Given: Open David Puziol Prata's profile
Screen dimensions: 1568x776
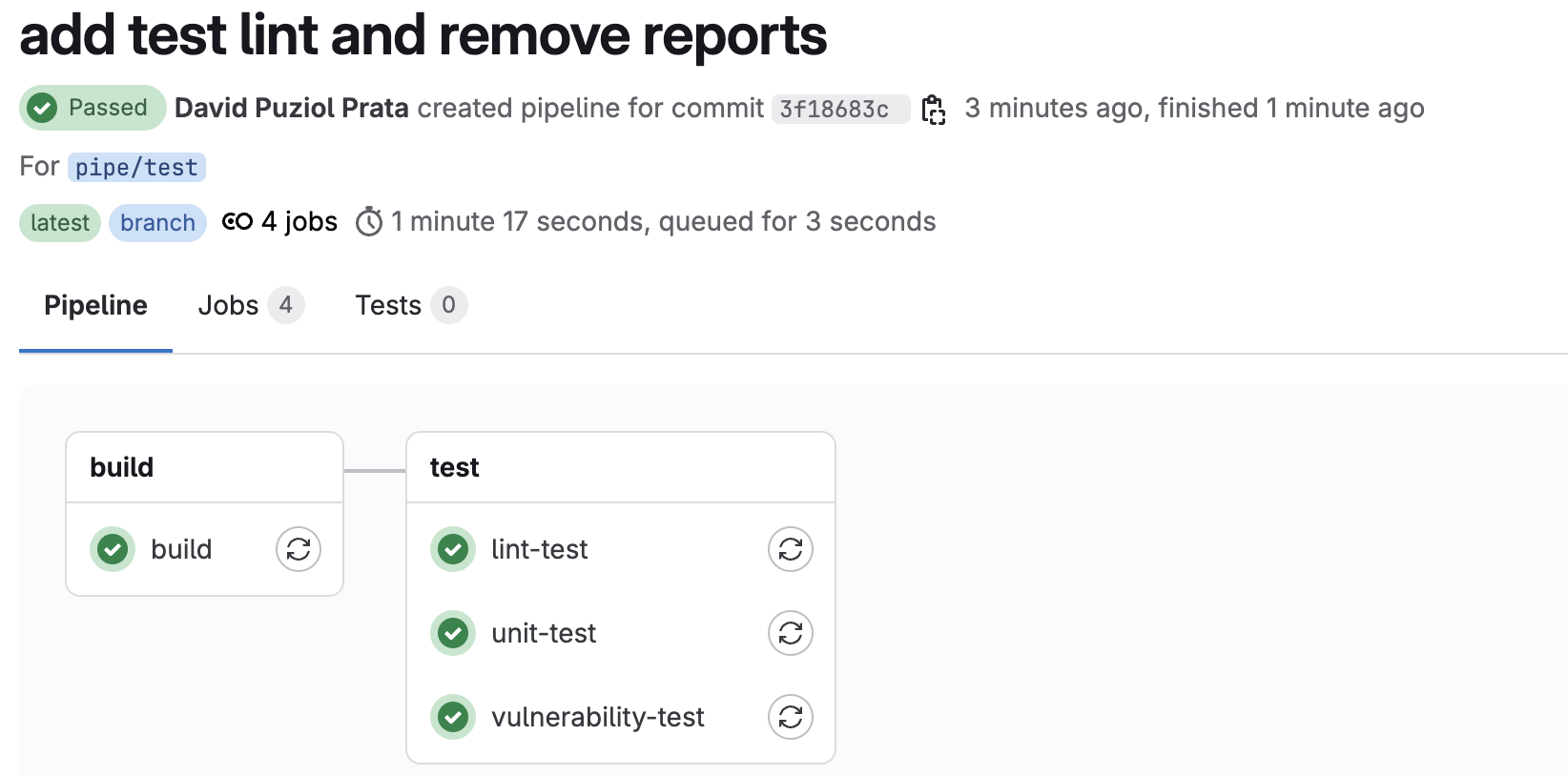Looking at the screenshot, I should tap(292, 109).
